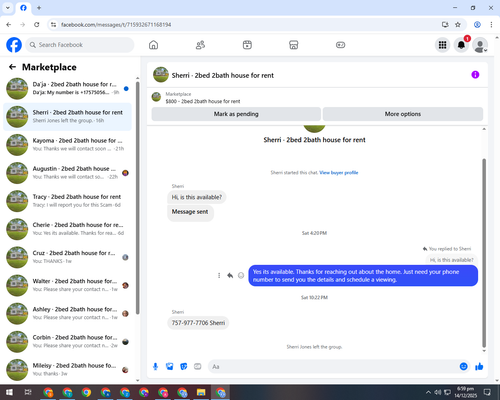
Task: Open File Explorer from taskbar
Action: pyautogui.click(x=201, y=392)
